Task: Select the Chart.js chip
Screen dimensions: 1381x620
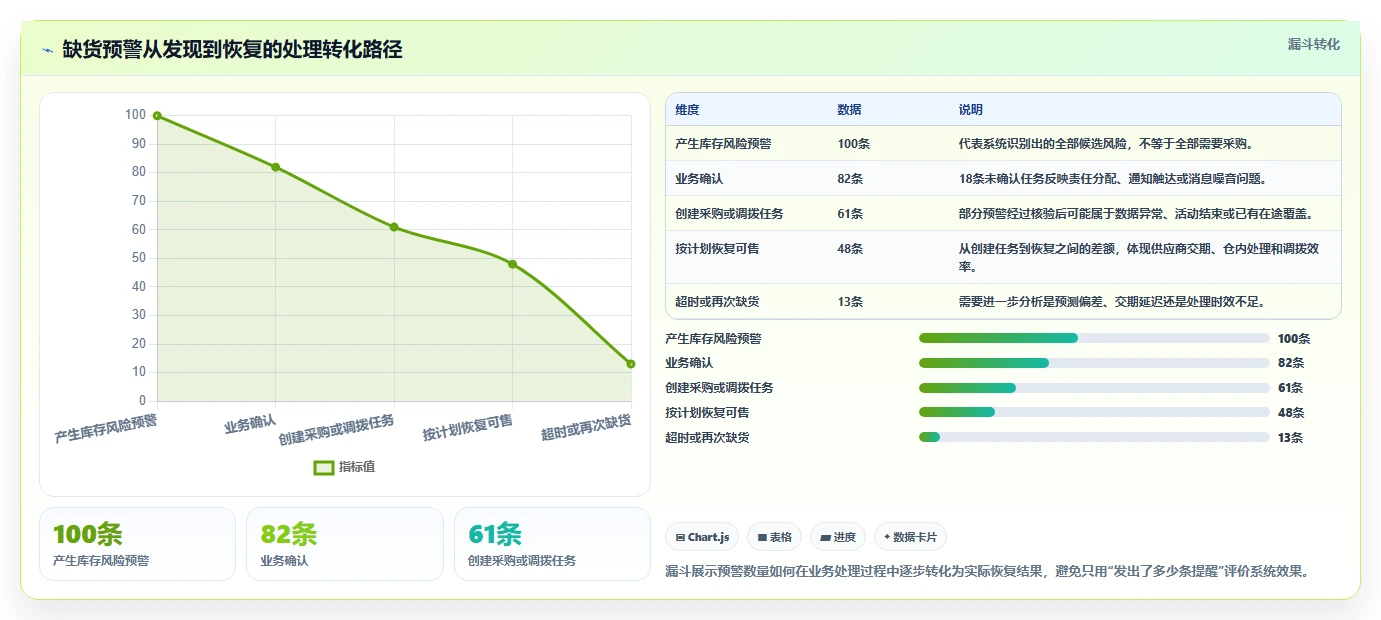Action: click(x=702, y=537)
